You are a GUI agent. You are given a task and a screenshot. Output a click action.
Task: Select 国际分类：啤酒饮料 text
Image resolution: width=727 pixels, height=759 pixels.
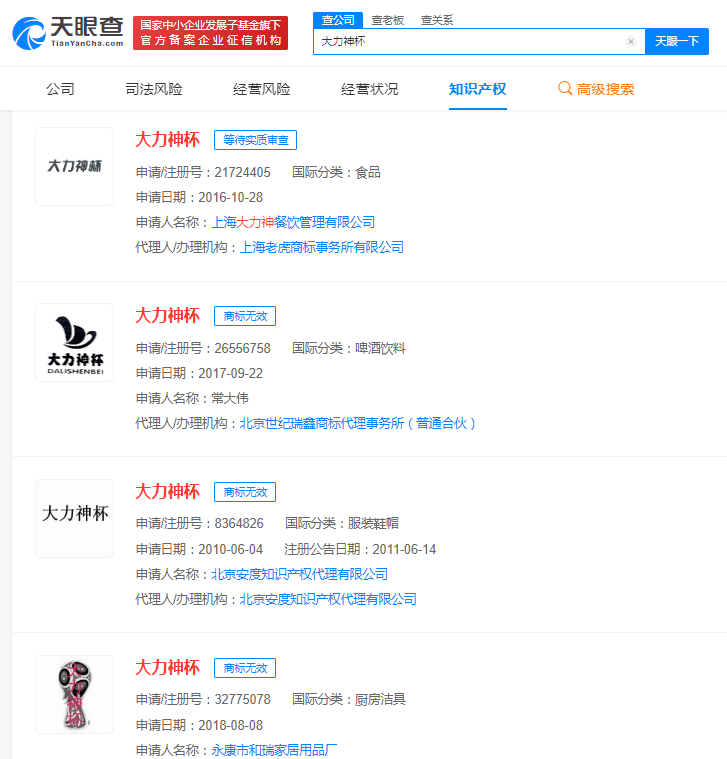[349, 349]
